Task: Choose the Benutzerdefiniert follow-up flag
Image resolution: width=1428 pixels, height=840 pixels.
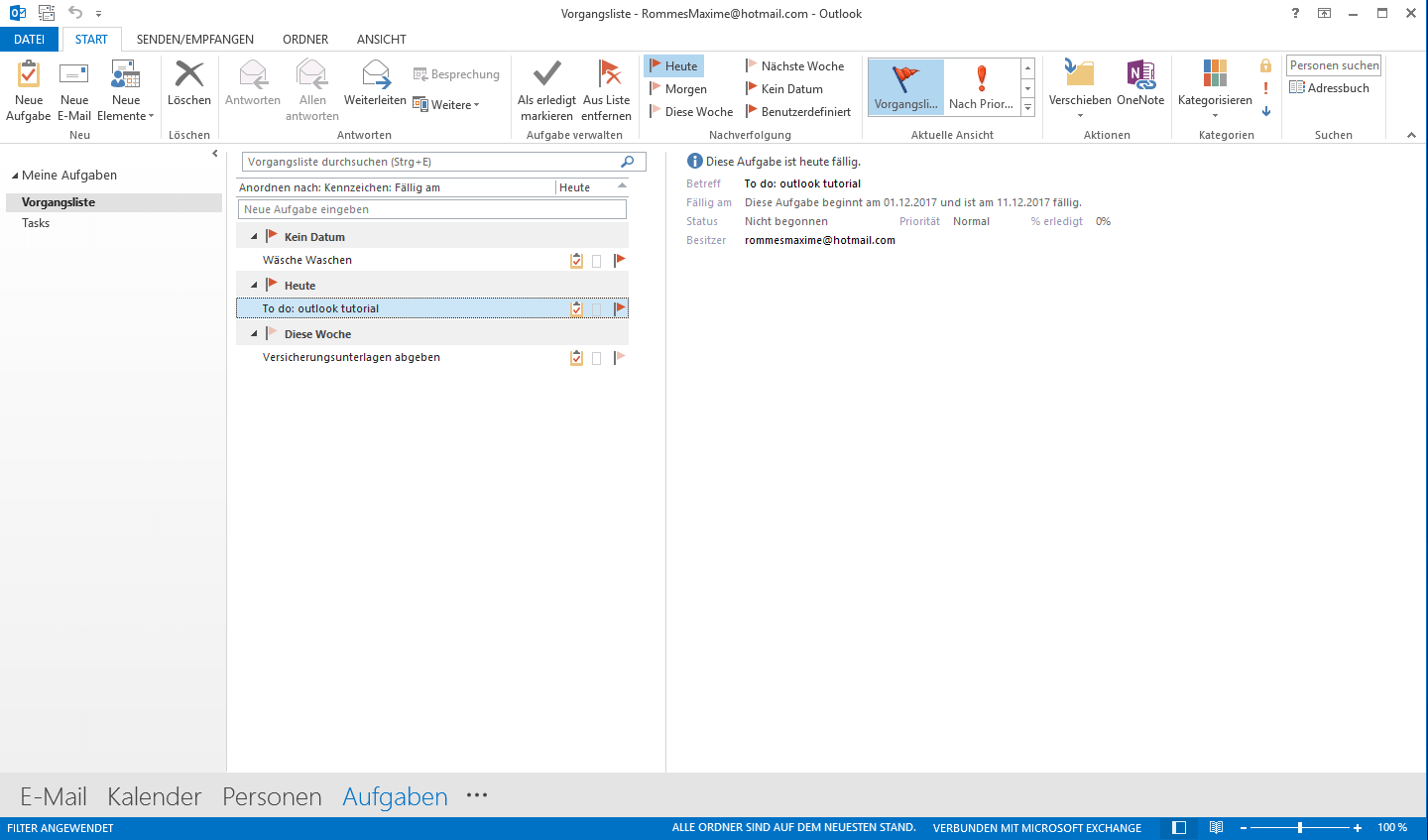Action: [x=797, y=111]
